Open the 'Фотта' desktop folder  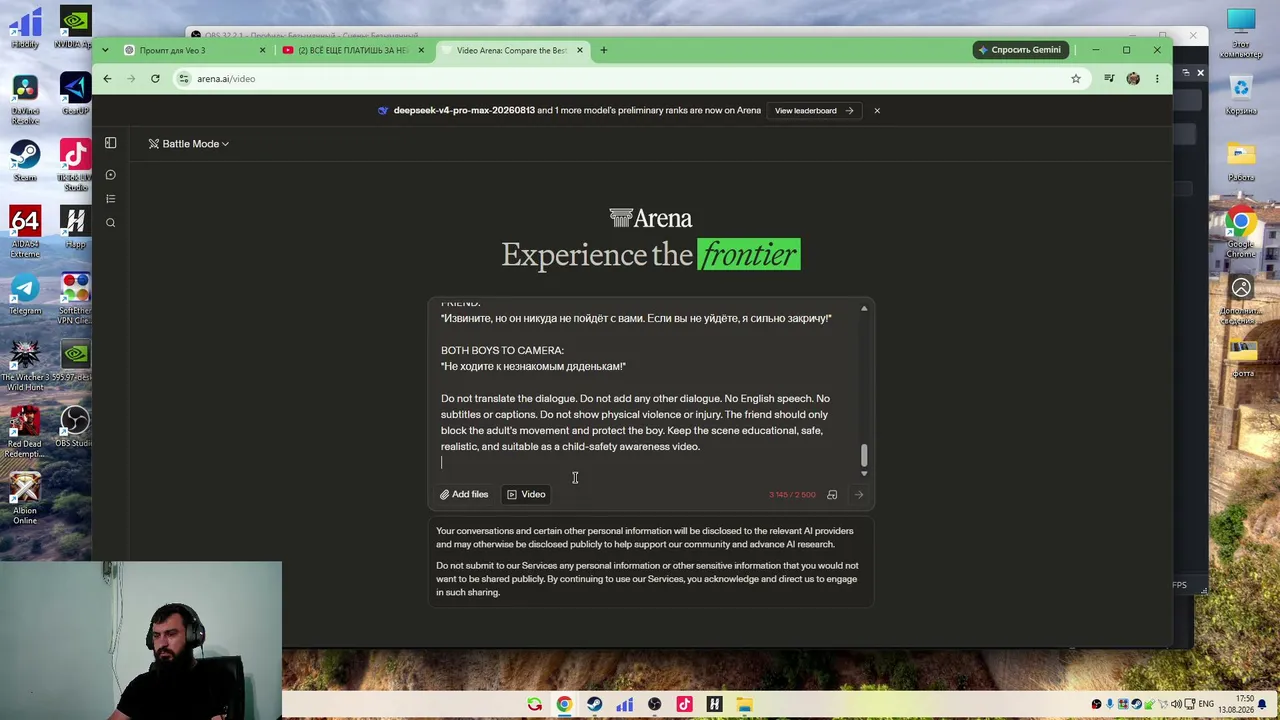point(1241,358)
